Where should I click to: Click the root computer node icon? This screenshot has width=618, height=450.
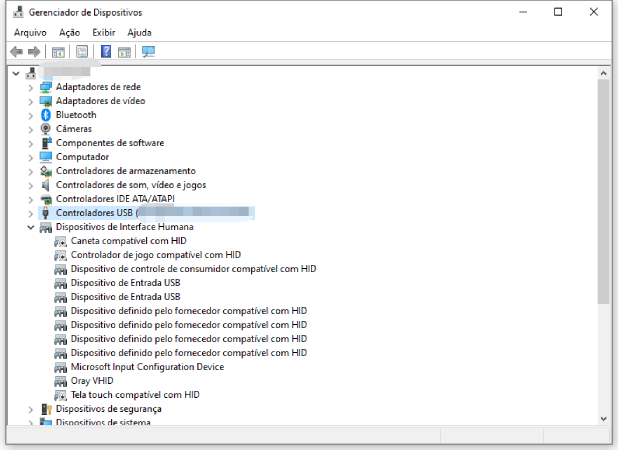click(x=31, y=73)
